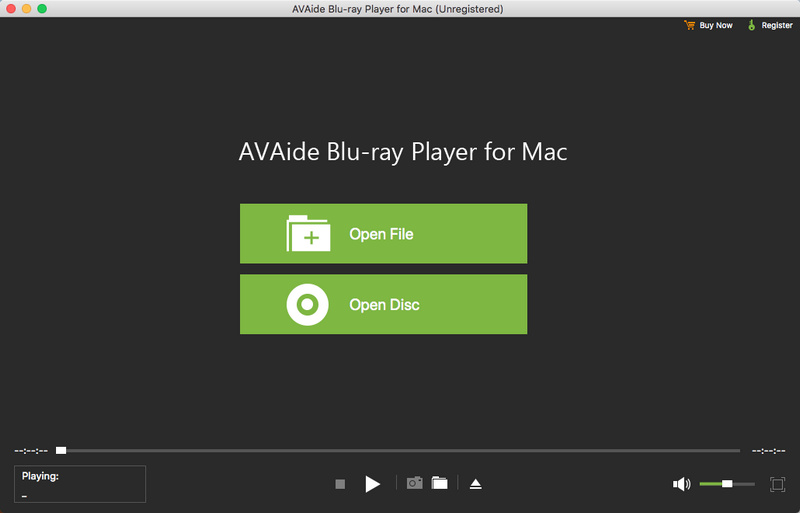Click the stop playback square icon
The width and height of the screenshot is (800, 513).
click(340, 483)
